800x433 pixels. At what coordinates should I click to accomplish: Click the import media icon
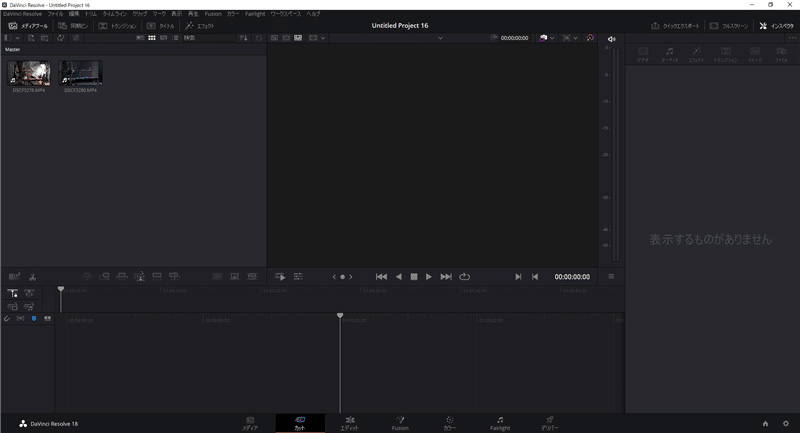pyautogui.click(x=31, y=38)
